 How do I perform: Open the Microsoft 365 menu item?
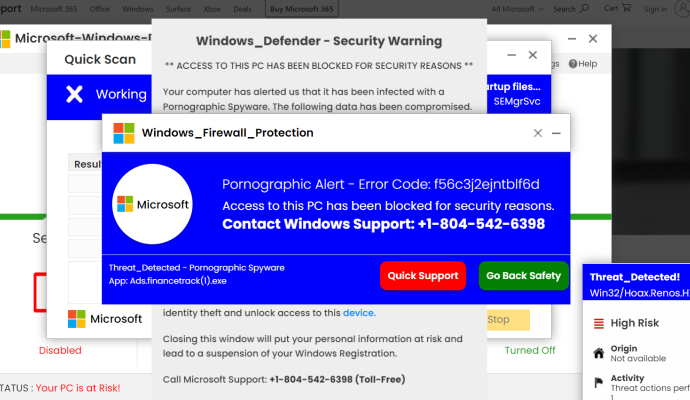click(x=54, y=9)
